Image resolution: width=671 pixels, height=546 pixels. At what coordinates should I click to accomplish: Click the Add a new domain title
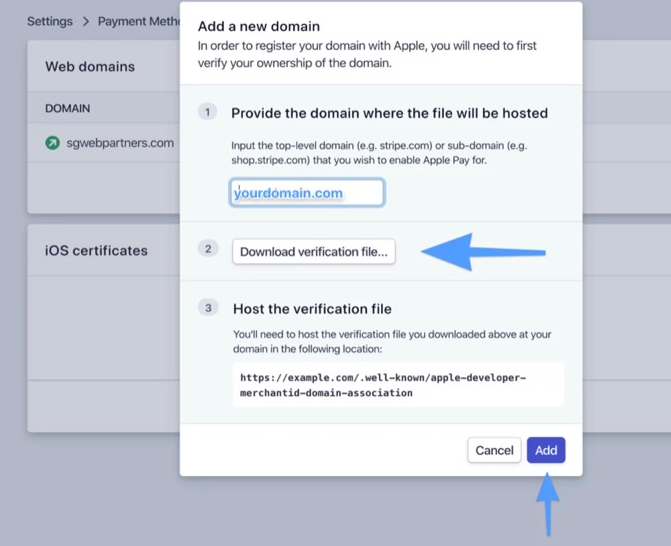click(x=259, y=26)
